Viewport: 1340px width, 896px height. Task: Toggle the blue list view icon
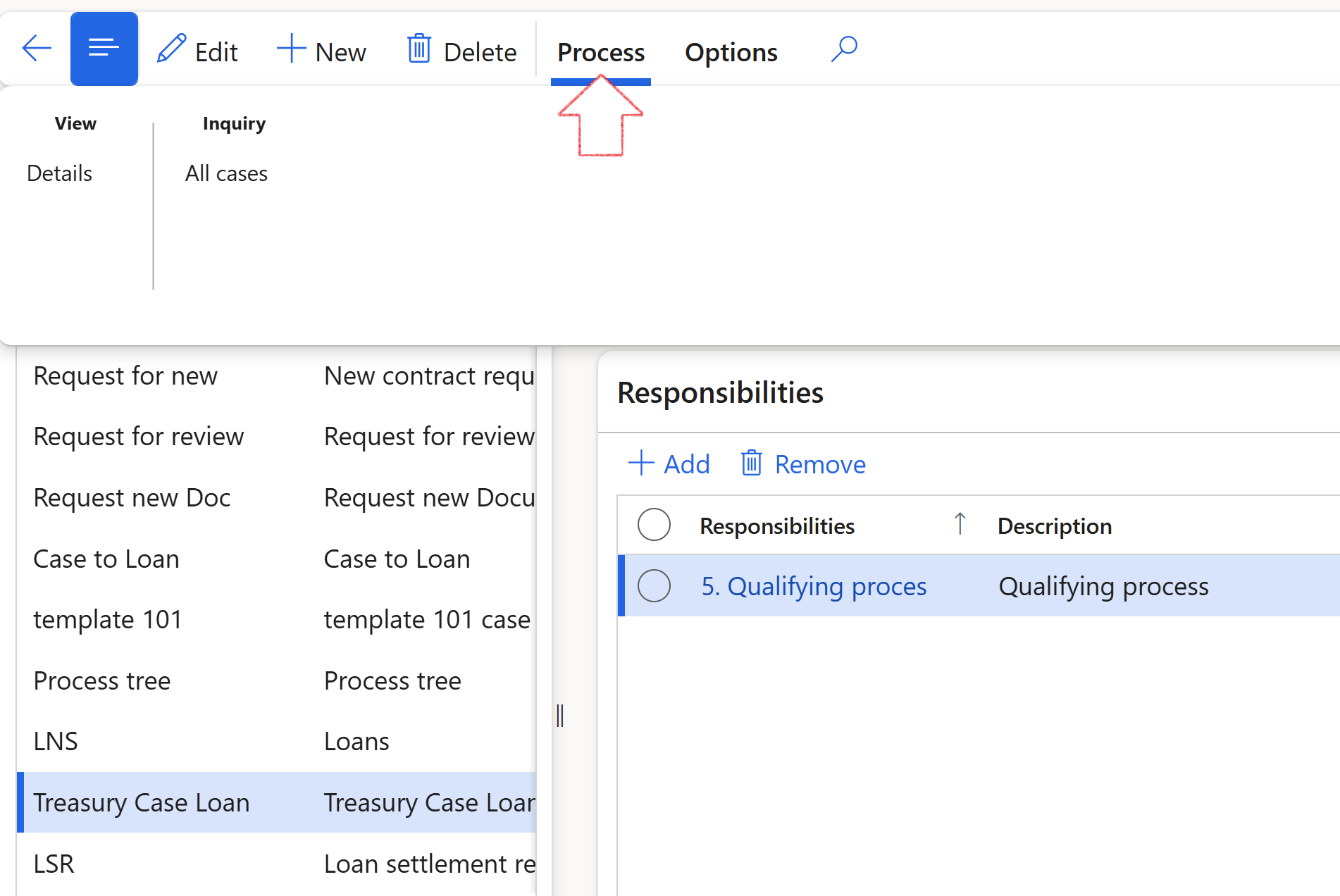pyautogui.click(x=104, y=49)
